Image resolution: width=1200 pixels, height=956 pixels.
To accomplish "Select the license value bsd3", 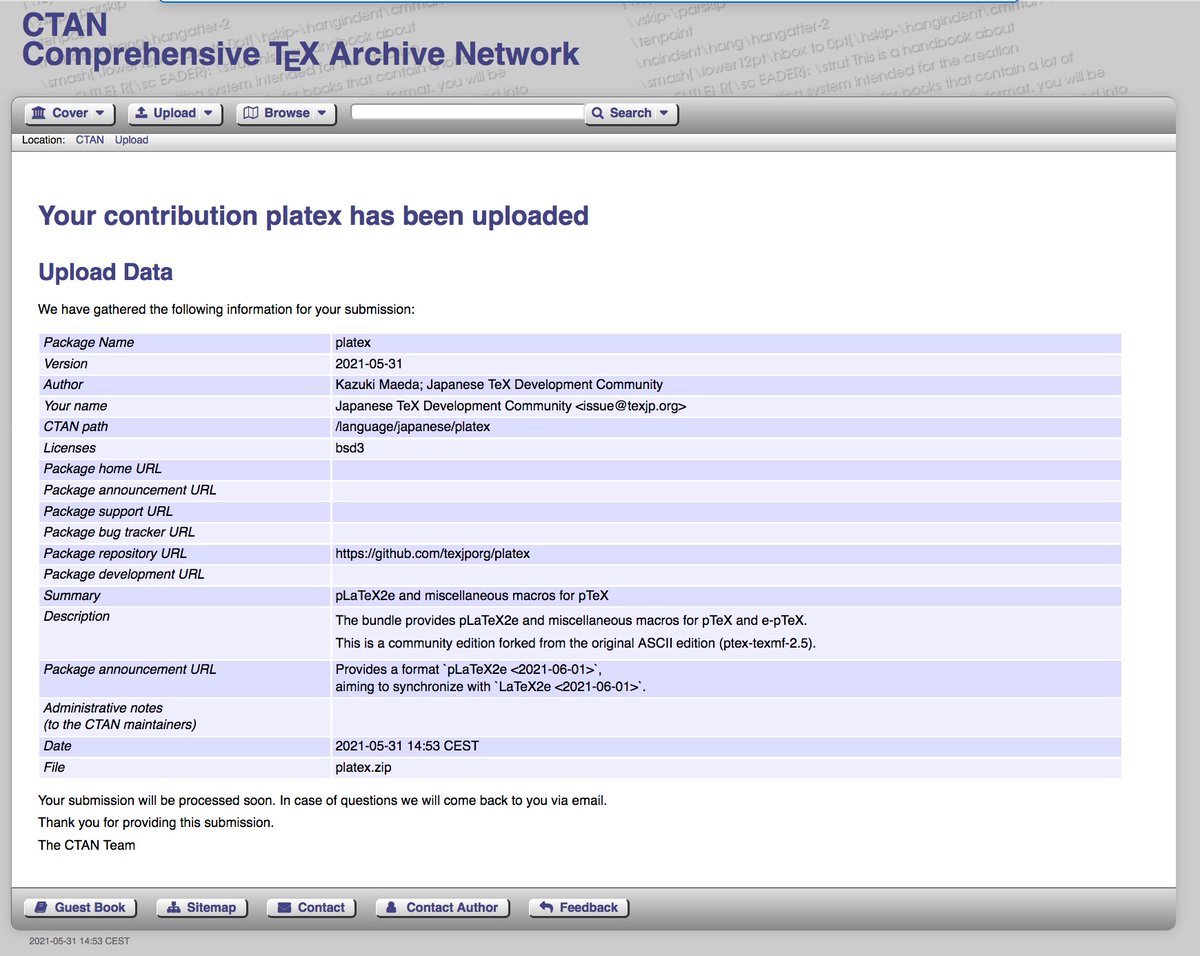I will [x=349, y=448].
